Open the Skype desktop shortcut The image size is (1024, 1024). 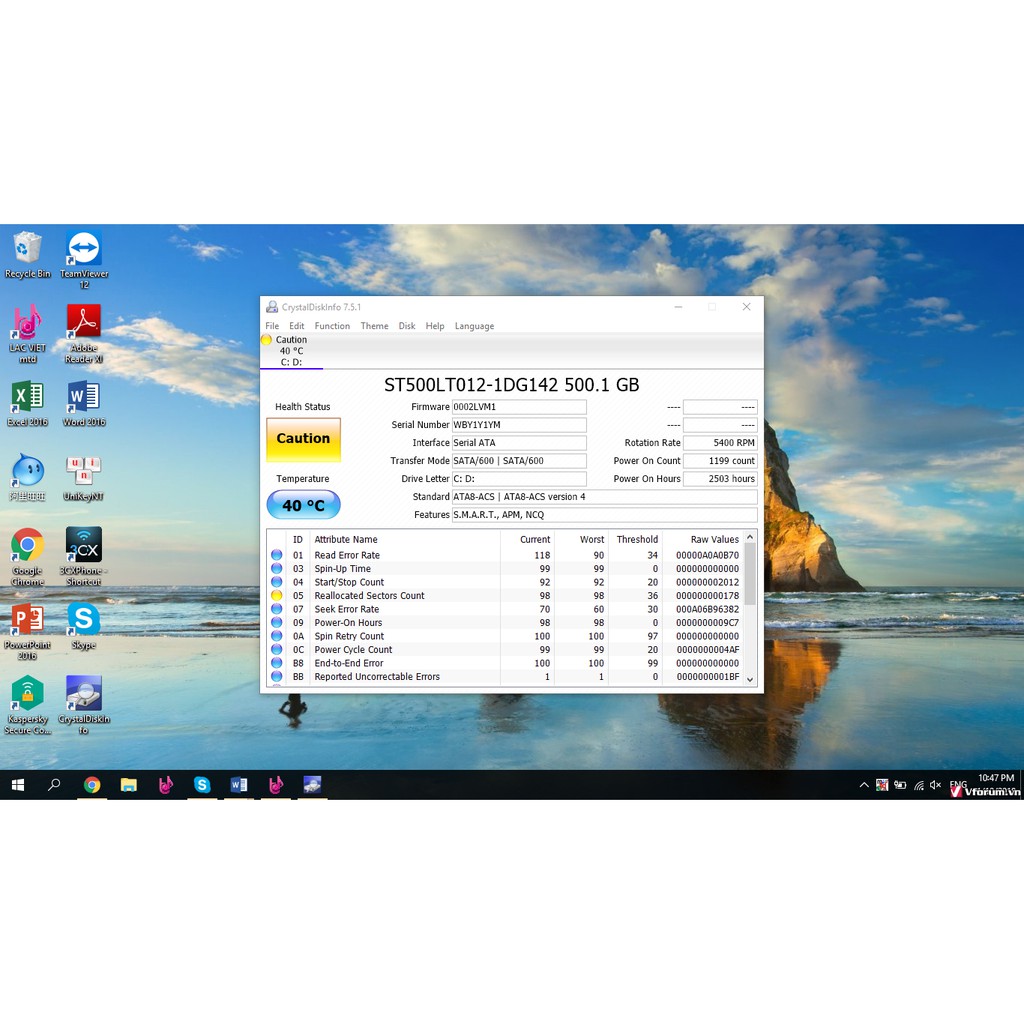84,620
